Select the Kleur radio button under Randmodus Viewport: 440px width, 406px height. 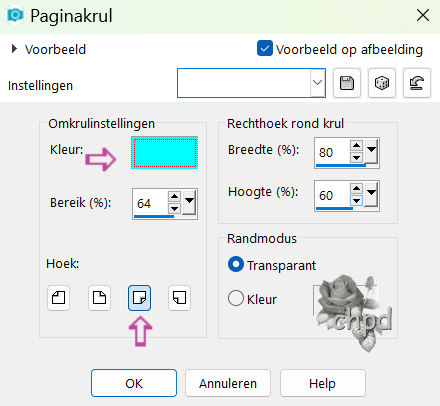tap(236, 298)
